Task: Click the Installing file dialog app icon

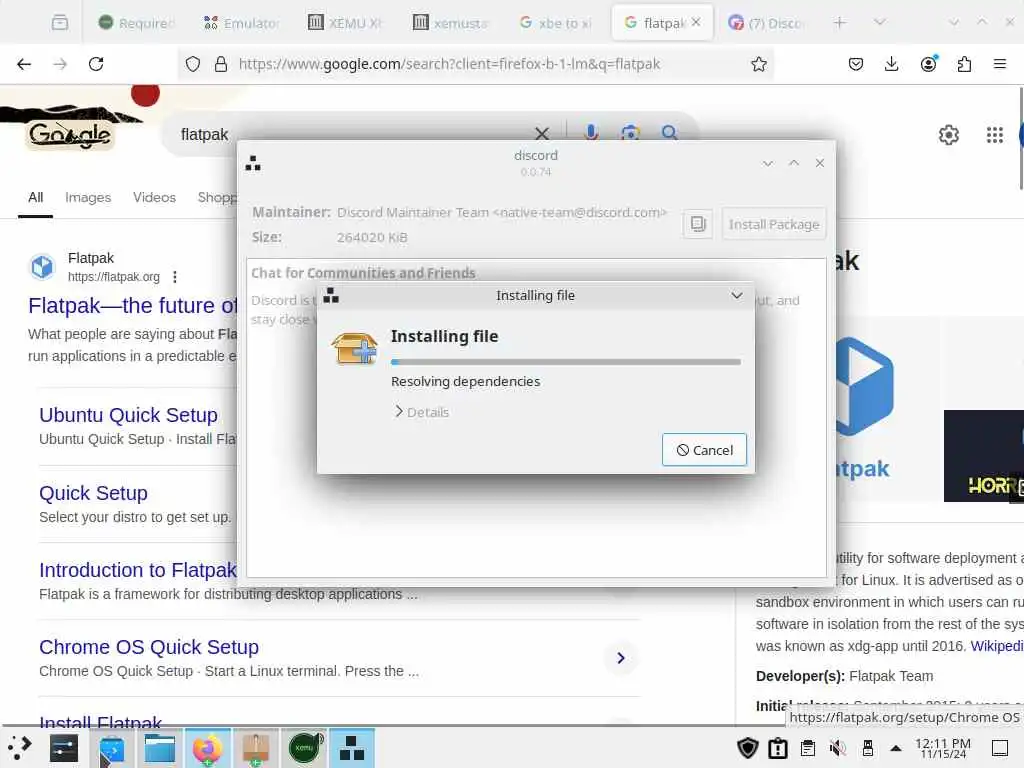Action: tap(331, 295)
